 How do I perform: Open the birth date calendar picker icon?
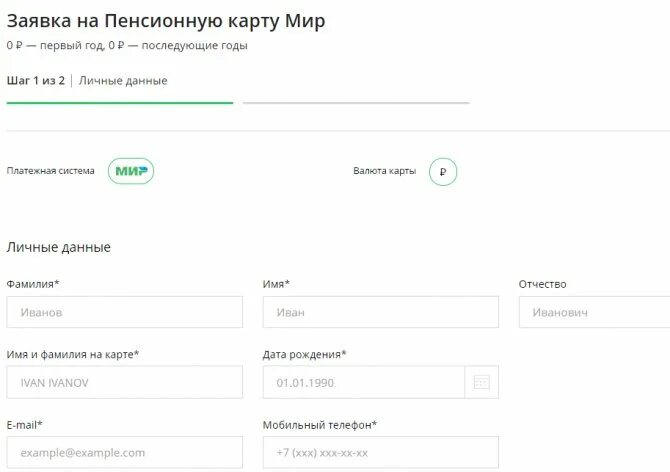tap(482, 382)
